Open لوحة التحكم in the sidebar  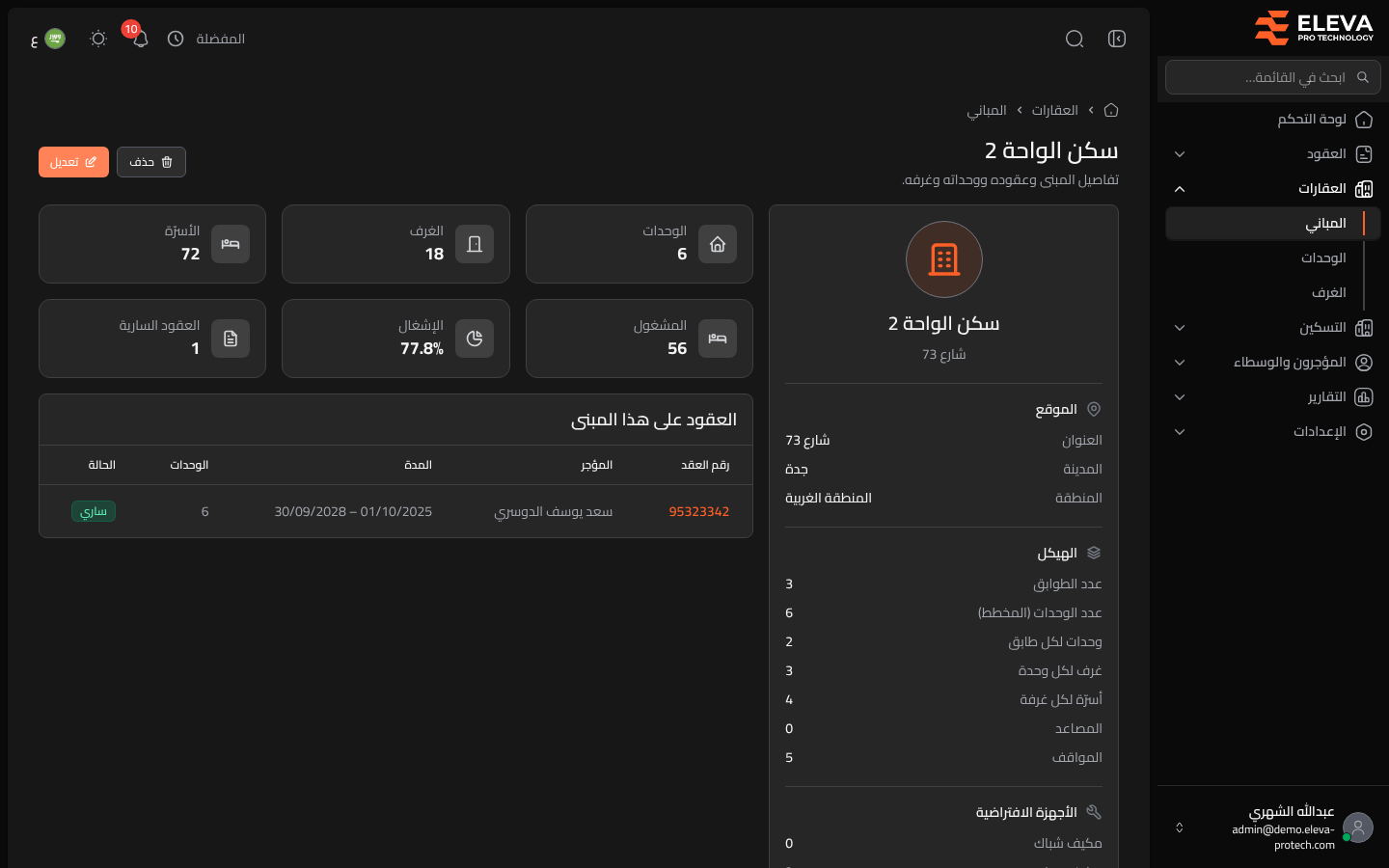point(1273,120)
